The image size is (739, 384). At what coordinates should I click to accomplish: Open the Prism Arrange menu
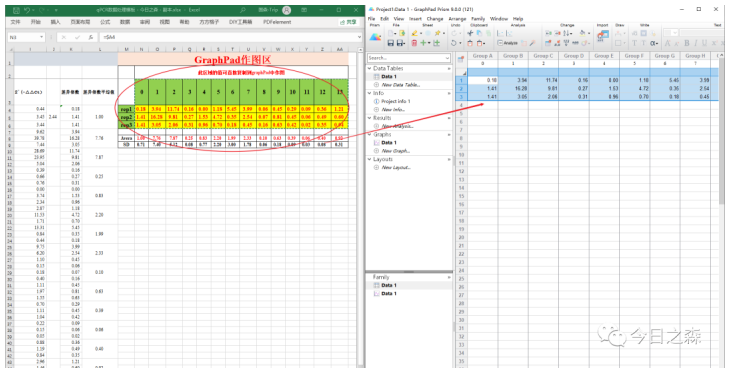point(457,19)
